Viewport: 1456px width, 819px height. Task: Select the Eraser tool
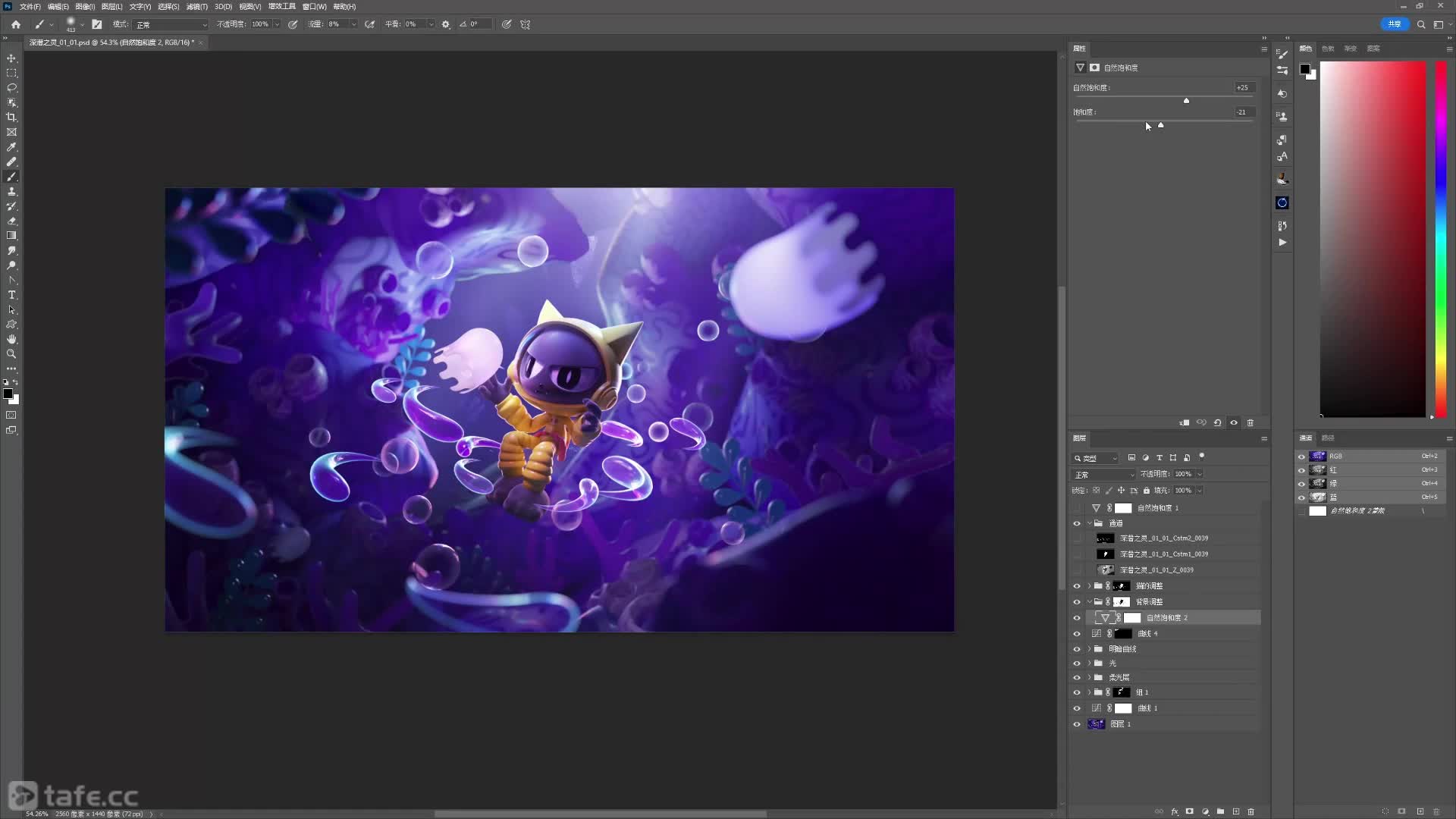pos(11,221)
